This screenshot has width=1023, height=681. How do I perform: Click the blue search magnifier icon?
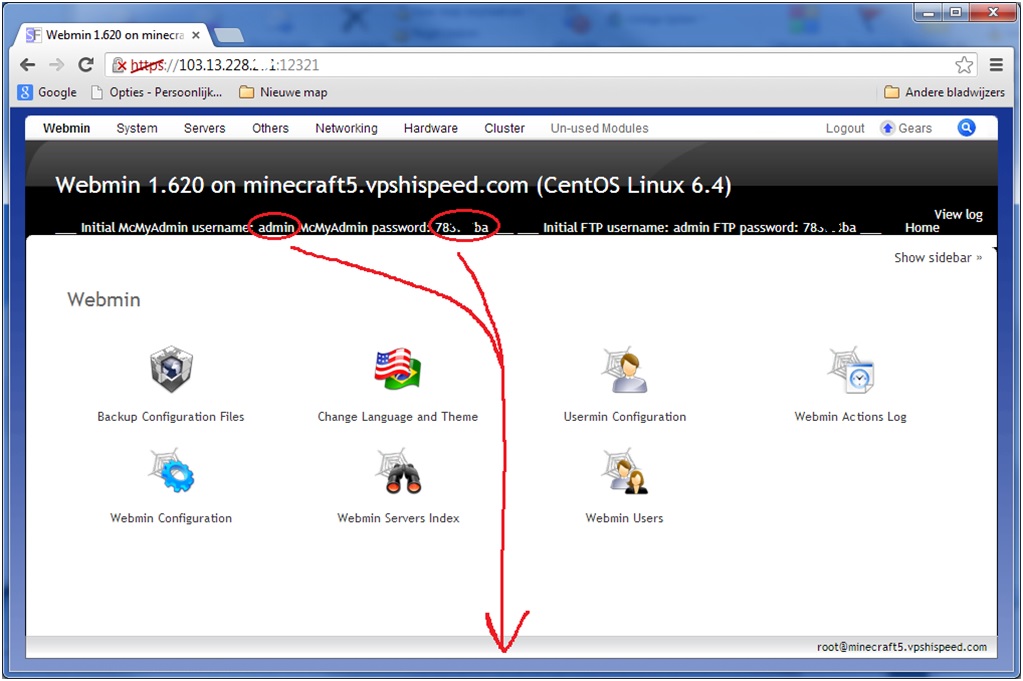(x=966, y=127)
